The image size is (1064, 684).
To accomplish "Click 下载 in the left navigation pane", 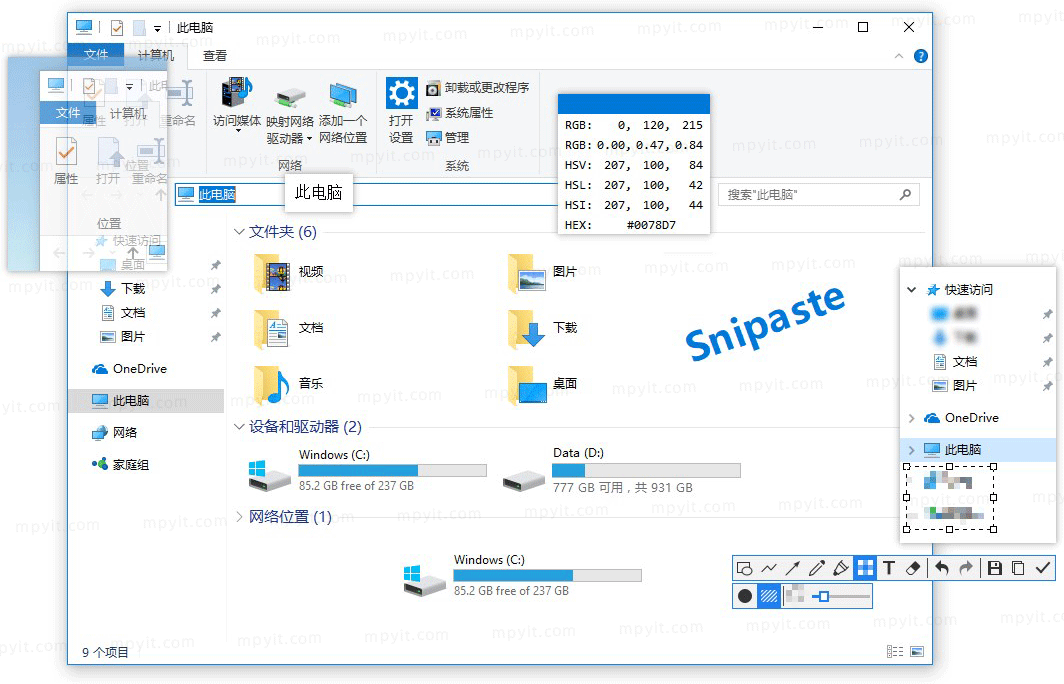I will pyautogui.click(x=123, y=289).
